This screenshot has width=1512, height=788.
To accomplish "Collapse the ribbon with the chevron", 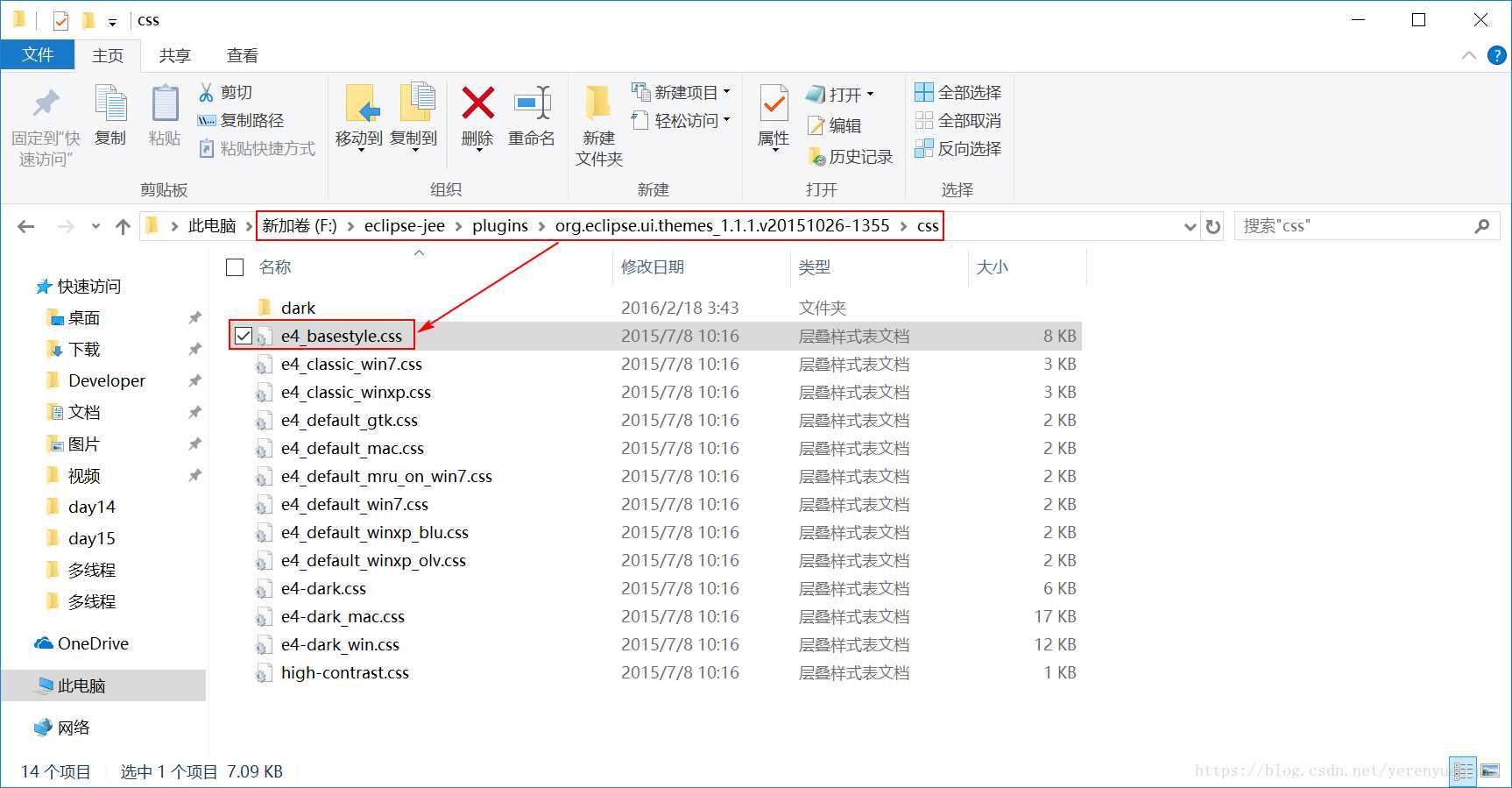I will (1469, 55).
